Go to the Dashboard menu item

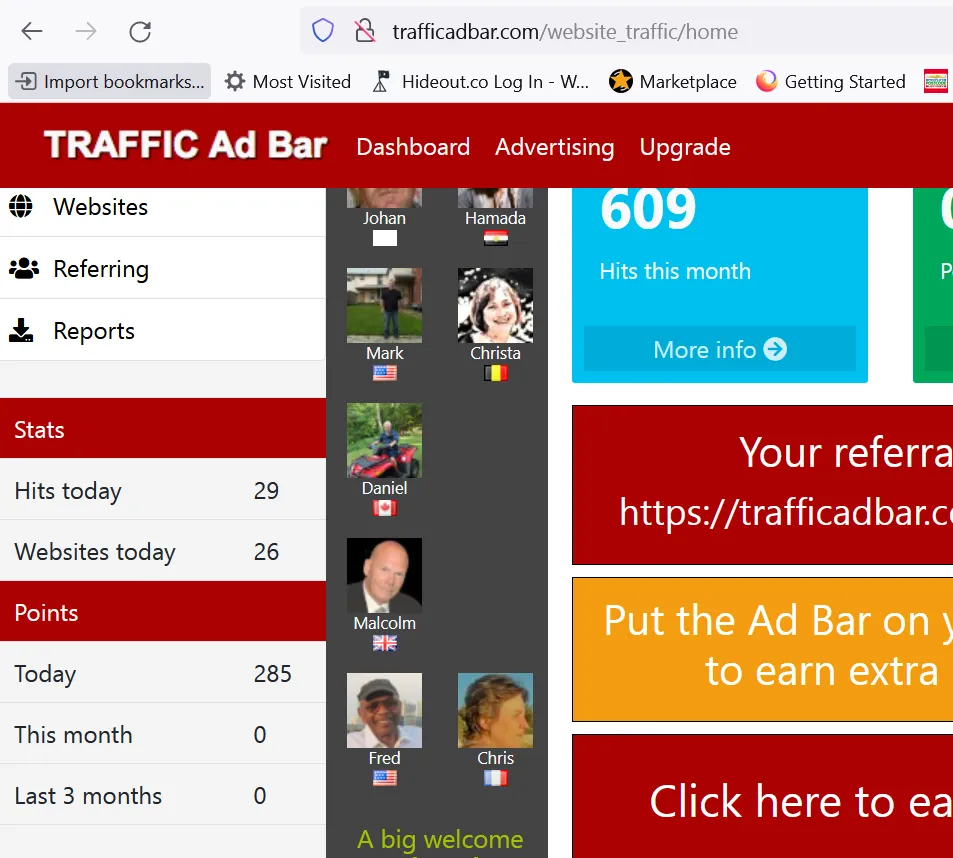(413, 147)
